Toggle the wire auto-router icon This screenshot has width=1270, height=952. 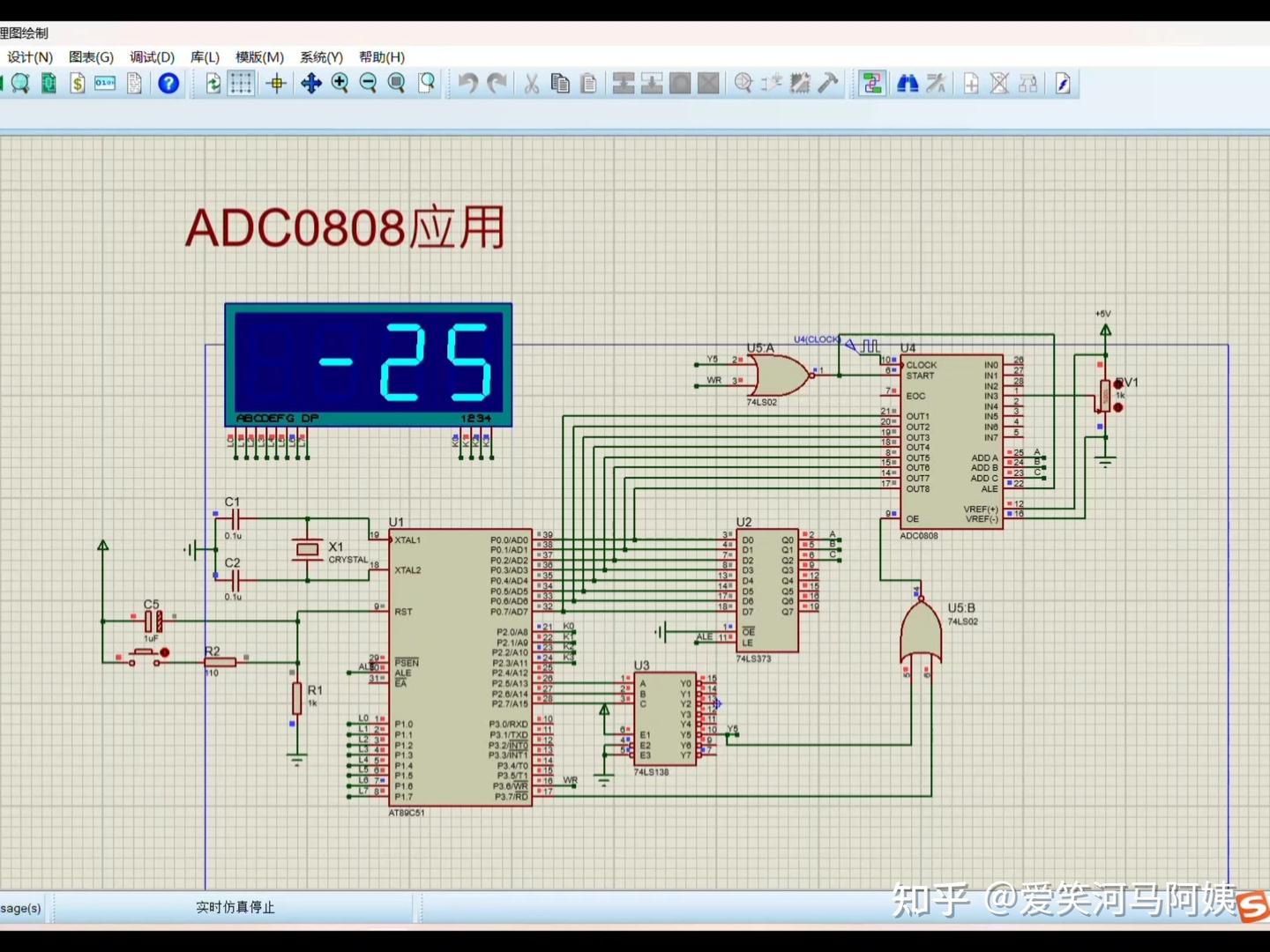click(872, 84)
